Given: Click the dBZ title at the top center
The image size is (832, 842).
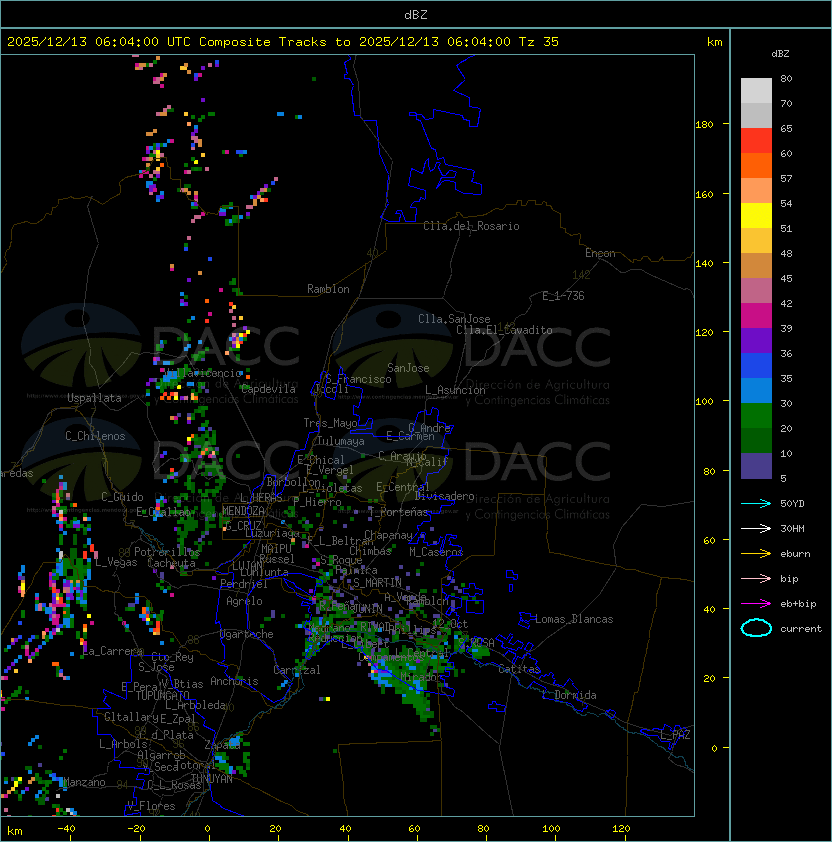Looking at the screenshot, I should [416, 15].
